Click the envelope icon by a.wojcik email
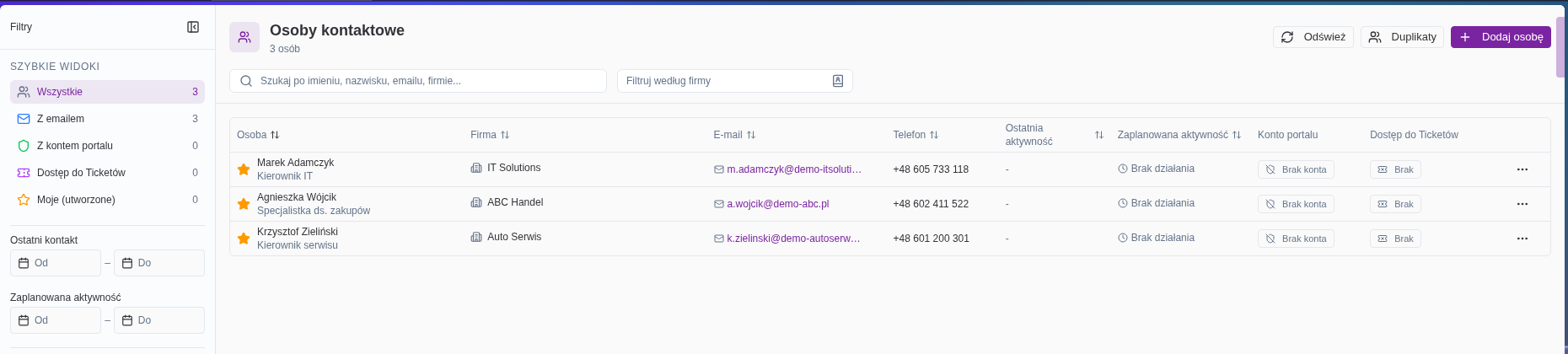The height and width of the screenshot is (354, 1568). coord(719,204)
